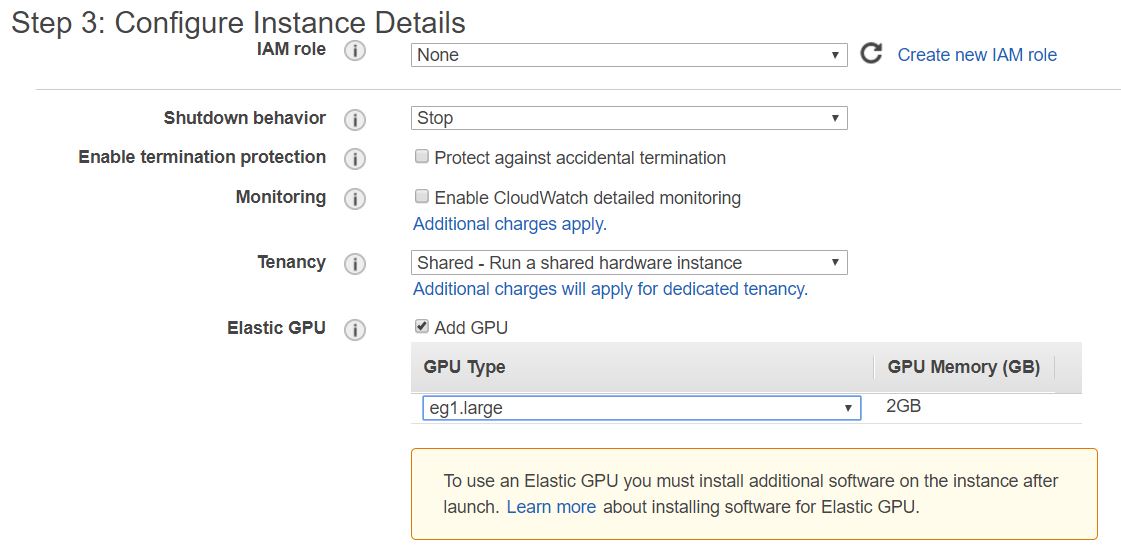The width and height of the screenshot is (1121, 553).
Task: Show info for Enable termination protection
Action: point(355,159)
